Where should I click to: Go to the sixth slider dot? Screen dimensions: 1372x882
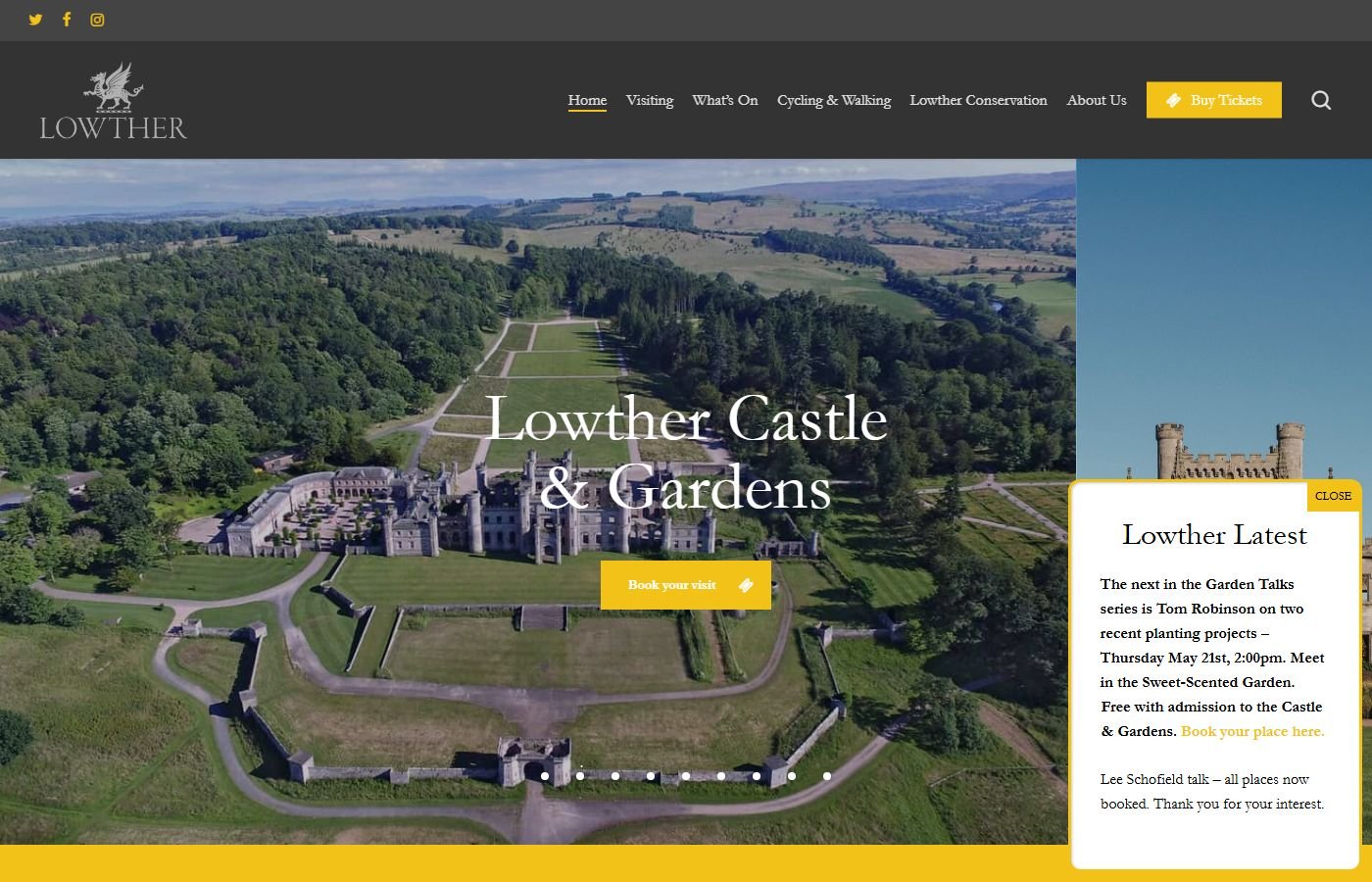point(721,776)
